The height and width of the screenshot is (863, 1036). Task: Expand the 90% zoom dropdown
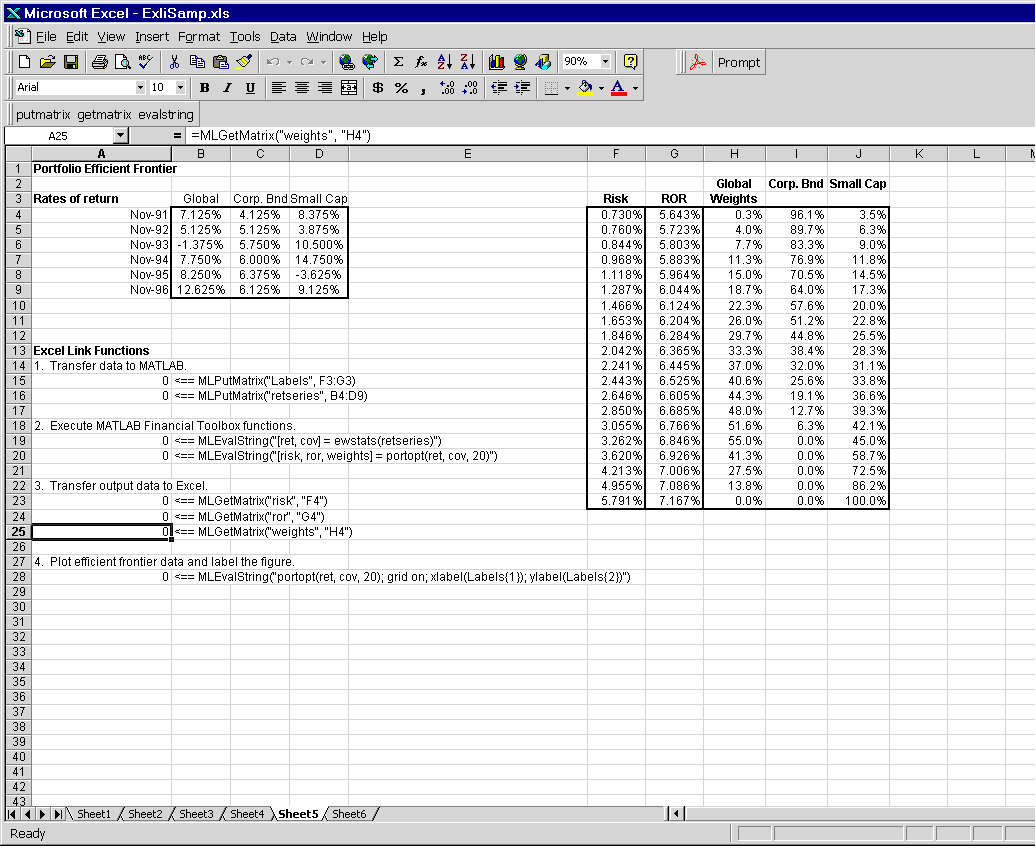[605, 62]
